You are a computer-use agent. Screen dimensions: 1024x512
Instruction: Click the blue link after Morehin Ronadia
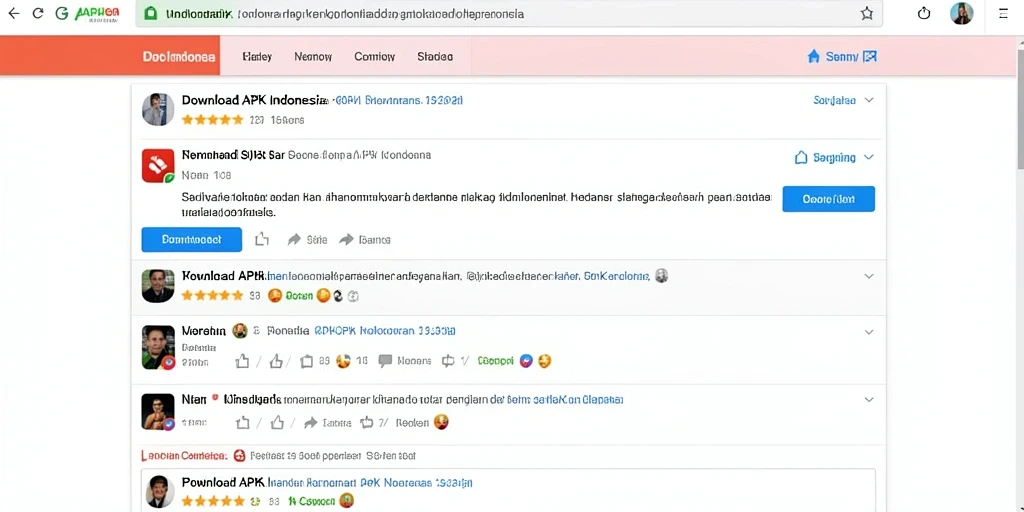click(385, 331)
